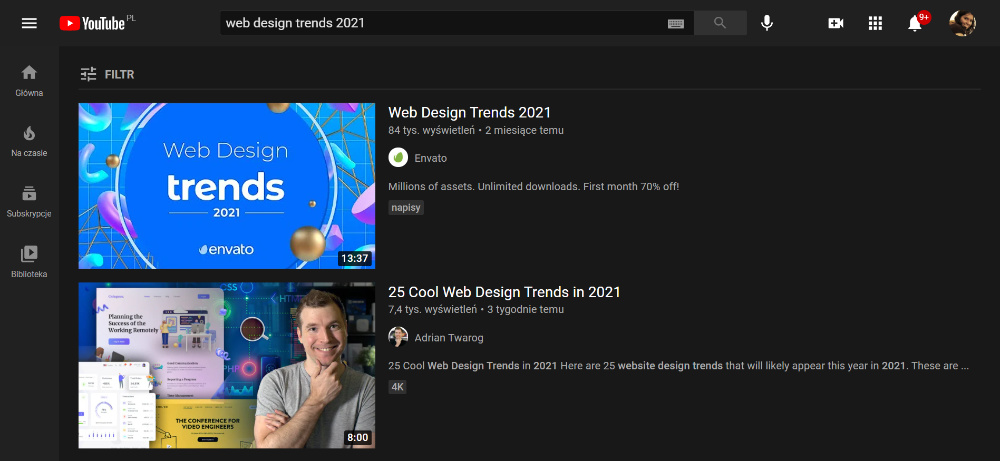The height and width of the screenshot is (461, 1000).
Task: Open the on-screen keyboard icon
Action: [x=676, y=24]
